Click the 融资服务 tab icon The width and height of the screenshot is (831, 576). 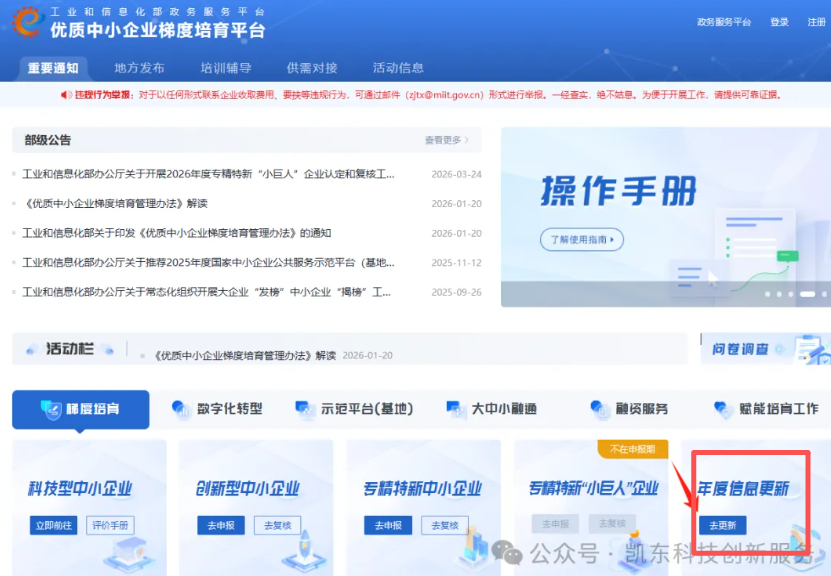coord(600,409)
